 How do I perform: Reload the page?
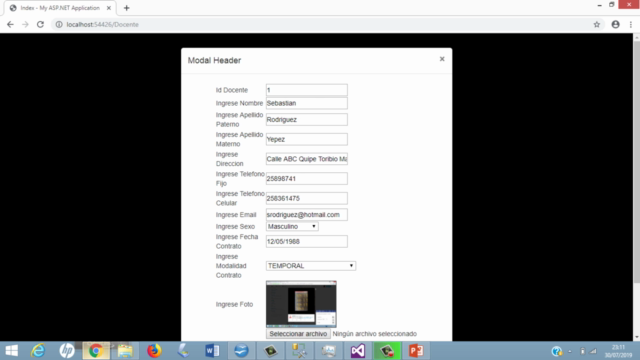(40, 24)
